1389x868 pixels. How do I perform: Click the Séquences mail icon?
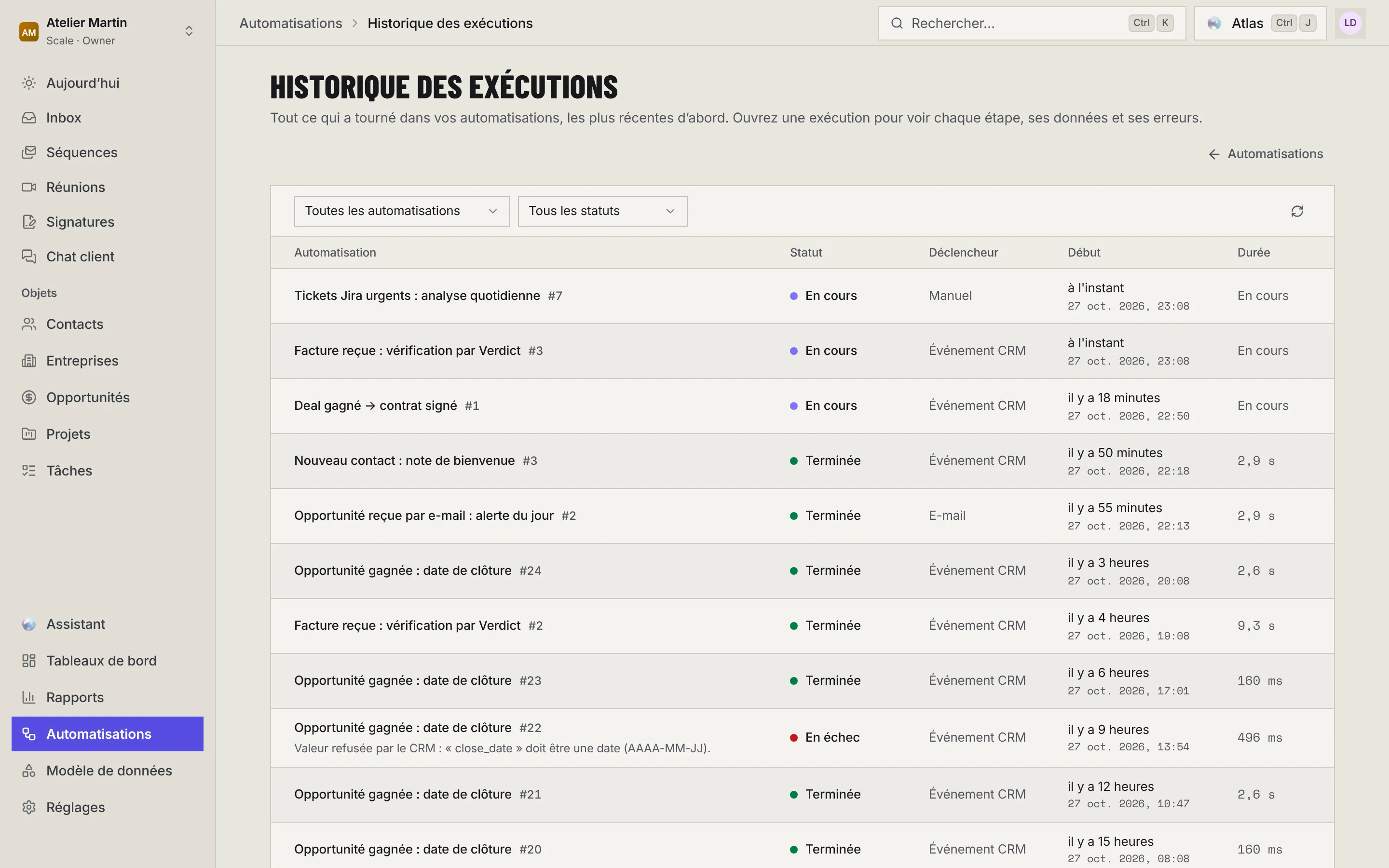29,153
